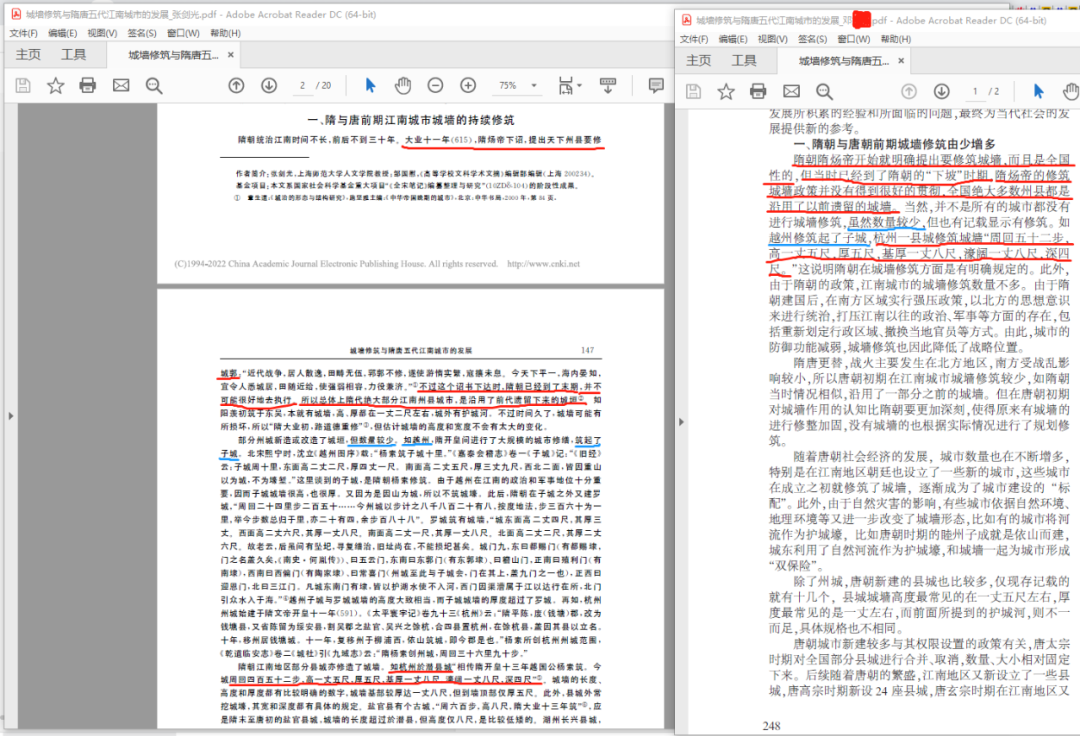Activate selection arrow tool in right window
The image size is (1080, 736).
pyautogui.click(x=1039, y=91)
